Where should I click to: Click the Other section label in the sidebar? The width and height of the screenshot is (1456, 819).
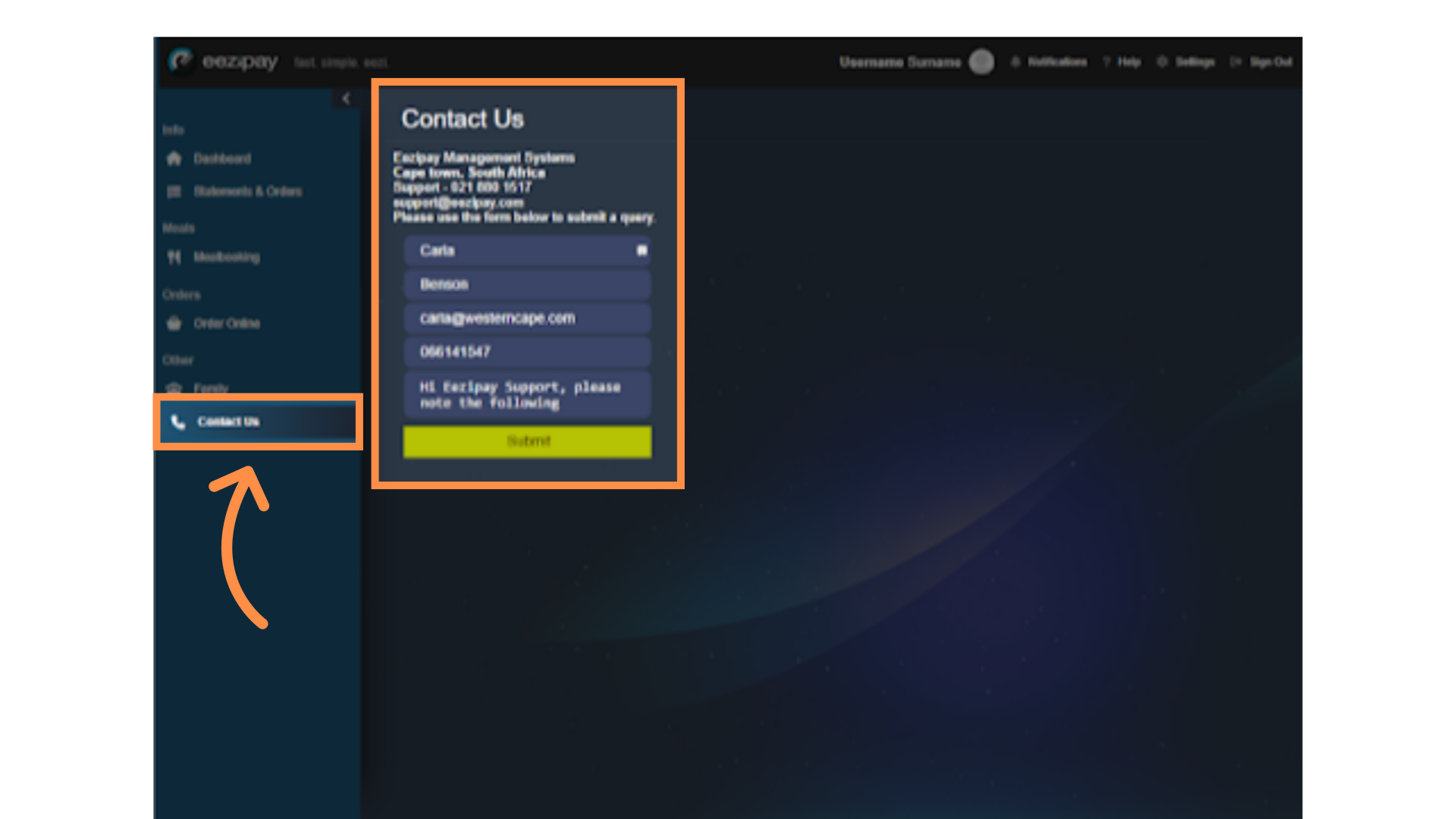click(177, 359)
